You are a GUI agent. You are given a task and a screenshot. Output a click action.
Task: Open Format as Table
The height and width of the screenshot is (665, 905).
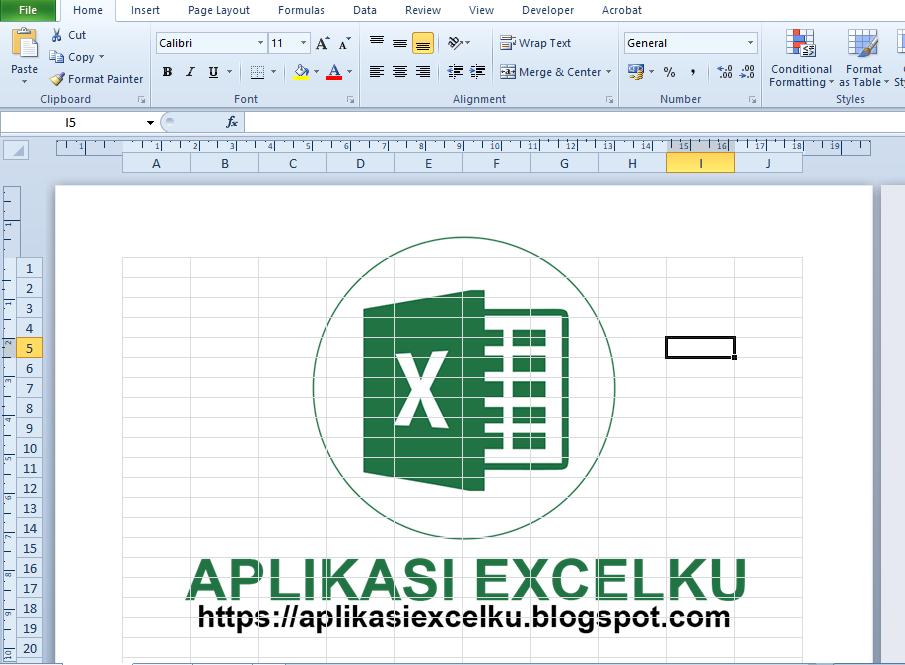tap(863, 59)
